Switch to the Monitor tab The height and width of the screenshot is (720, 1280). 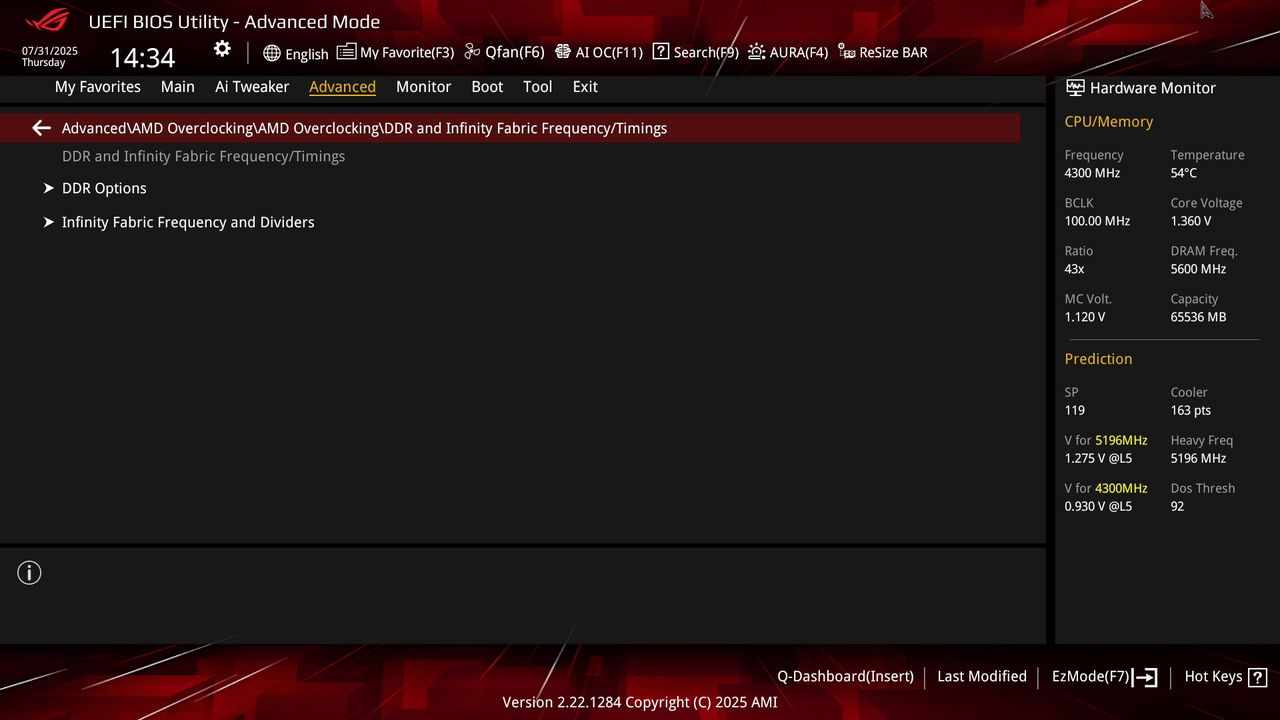point(423,87)
